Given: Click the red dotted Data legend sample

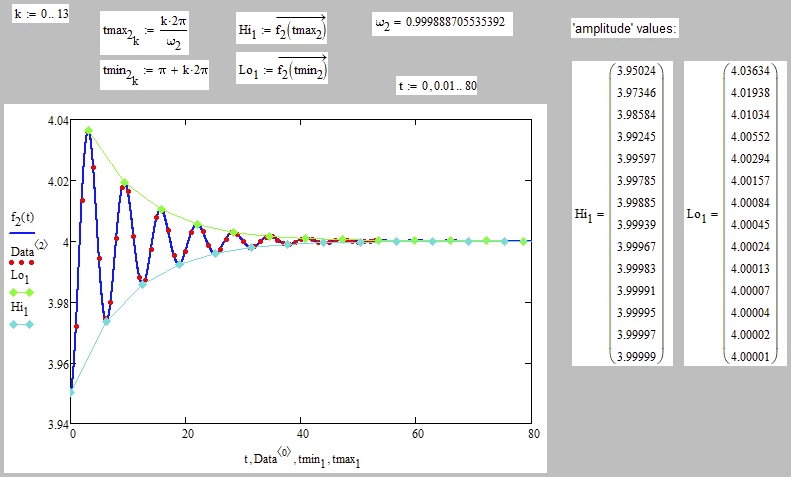Looking at the screenshot, I should (22, 263).
